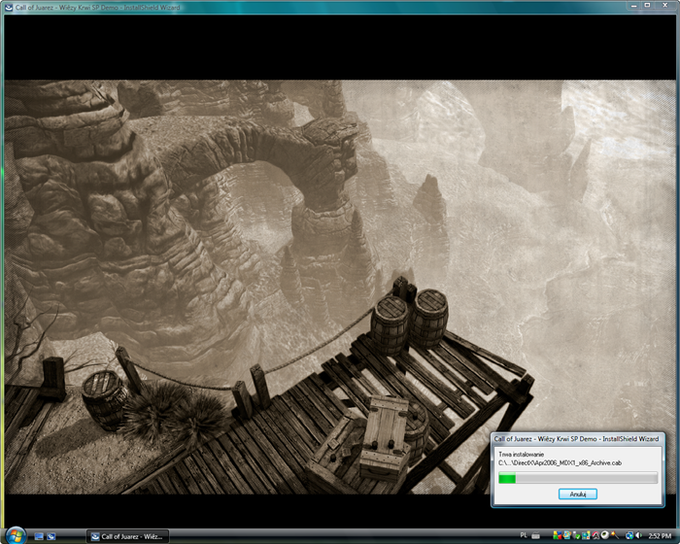Viewport: 680px width, 544px height.
Task: Click Safely Remove Hardware tray icon
Action: pyautogui.click(x=576, y=535)
